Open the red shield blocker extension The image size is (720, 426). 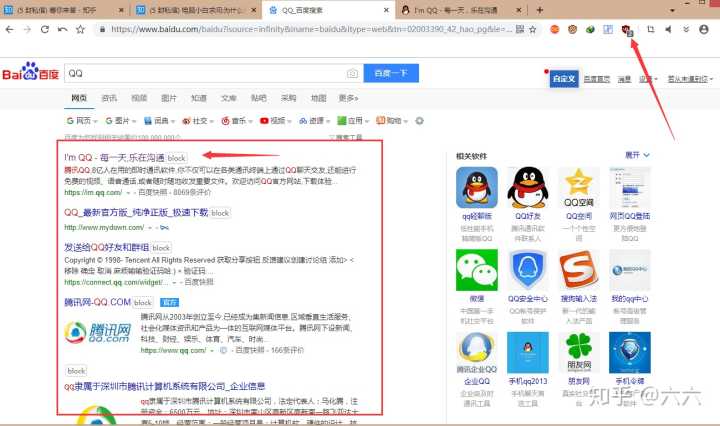click(x=627, y=30)
